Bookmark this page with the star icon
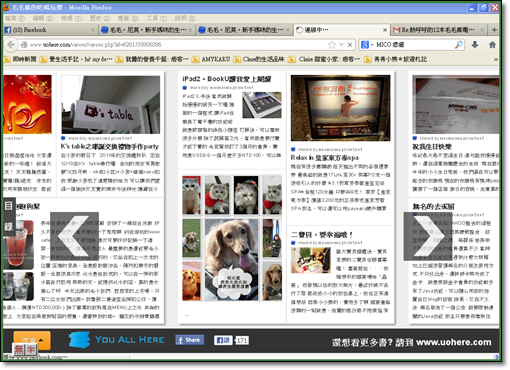 click(x=331, y=45)
